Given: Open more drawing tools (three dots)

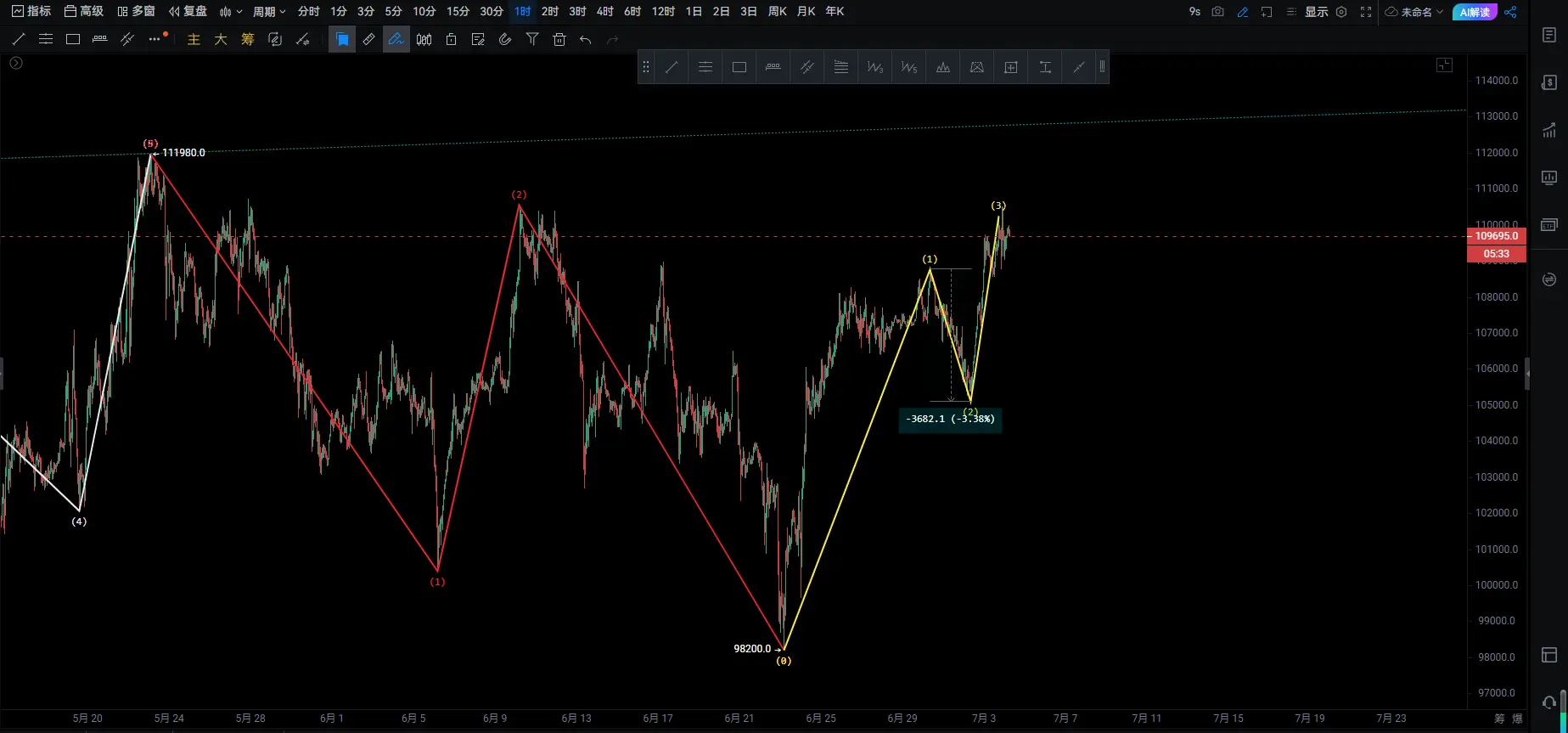Looking at the screenshot, I should [155, 39].
